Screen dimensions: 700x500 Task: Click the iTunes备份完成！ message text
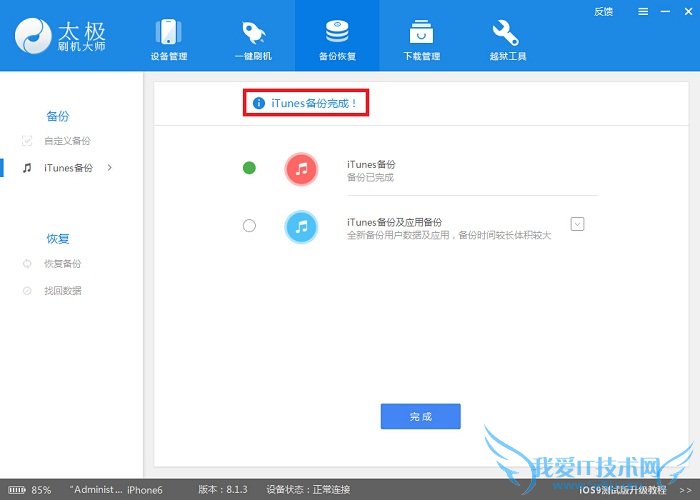(x=314, y=103)
